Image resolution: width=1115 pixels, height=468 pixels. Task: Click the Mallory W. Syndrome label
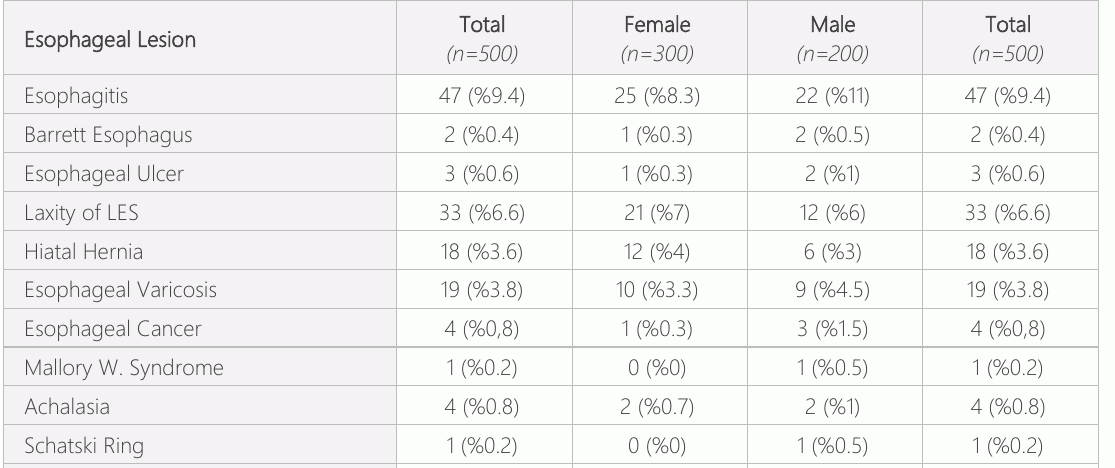(124, 368)
